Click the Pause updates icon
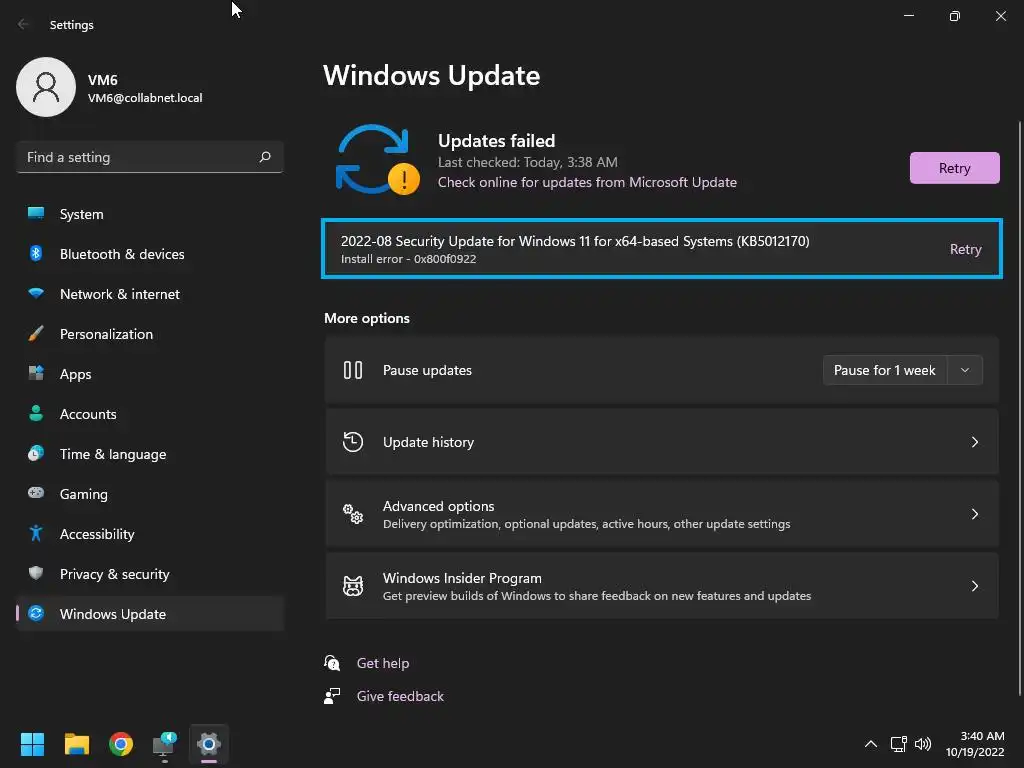This screenshot has width=1024, height=768. 353,370
